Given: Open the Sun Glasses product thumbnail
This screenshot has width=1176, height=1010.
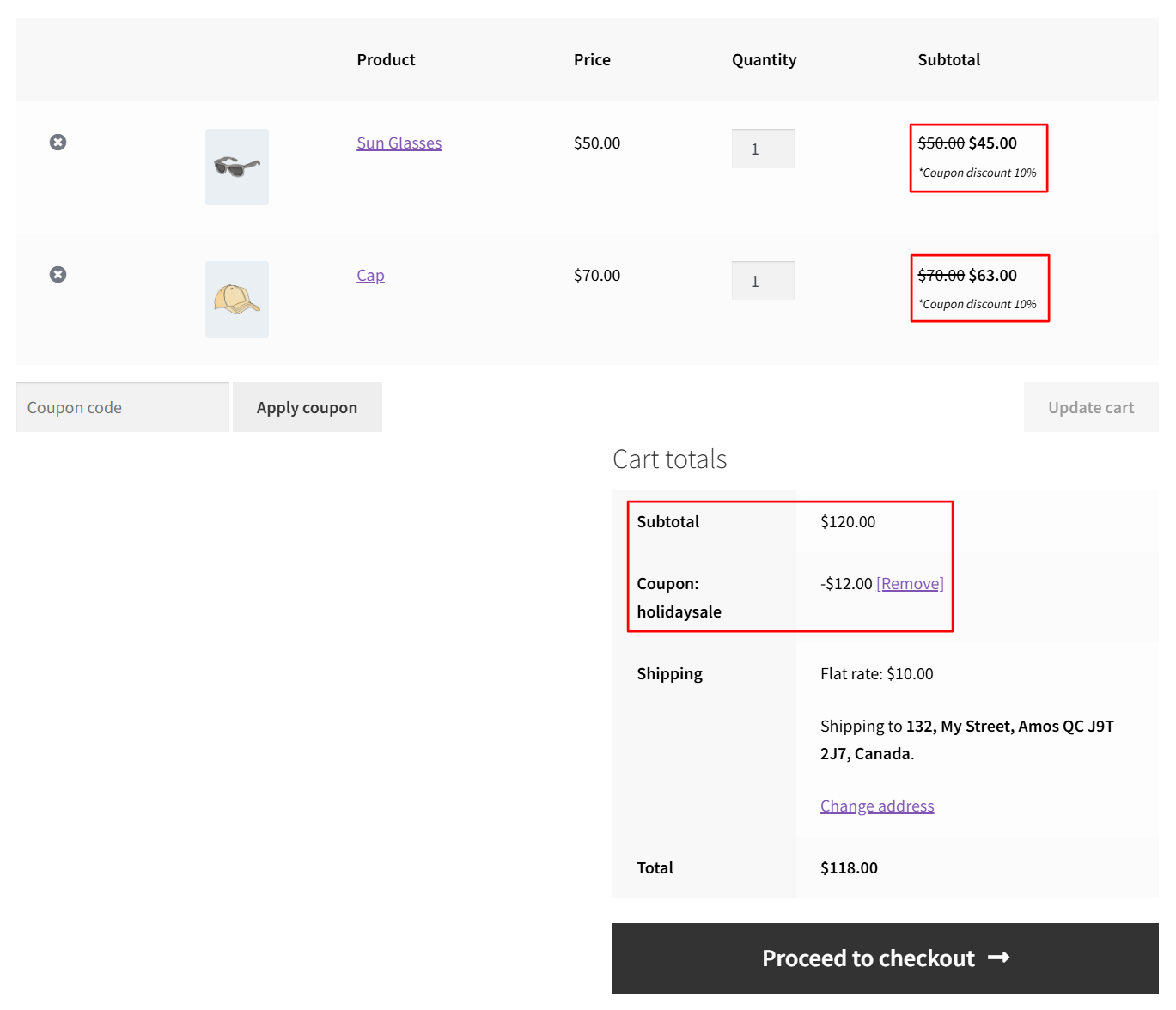Looking at the screenshot, I should click(x=237, y=167).
